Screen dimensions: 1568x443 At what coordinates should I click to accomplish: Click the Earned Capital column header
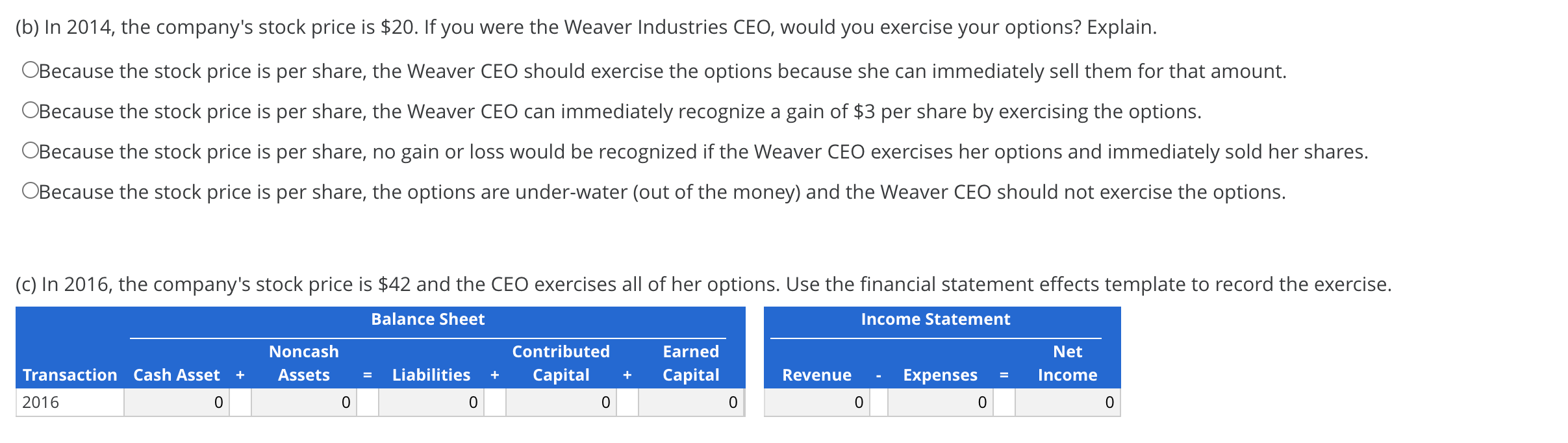tap(690, 364)
